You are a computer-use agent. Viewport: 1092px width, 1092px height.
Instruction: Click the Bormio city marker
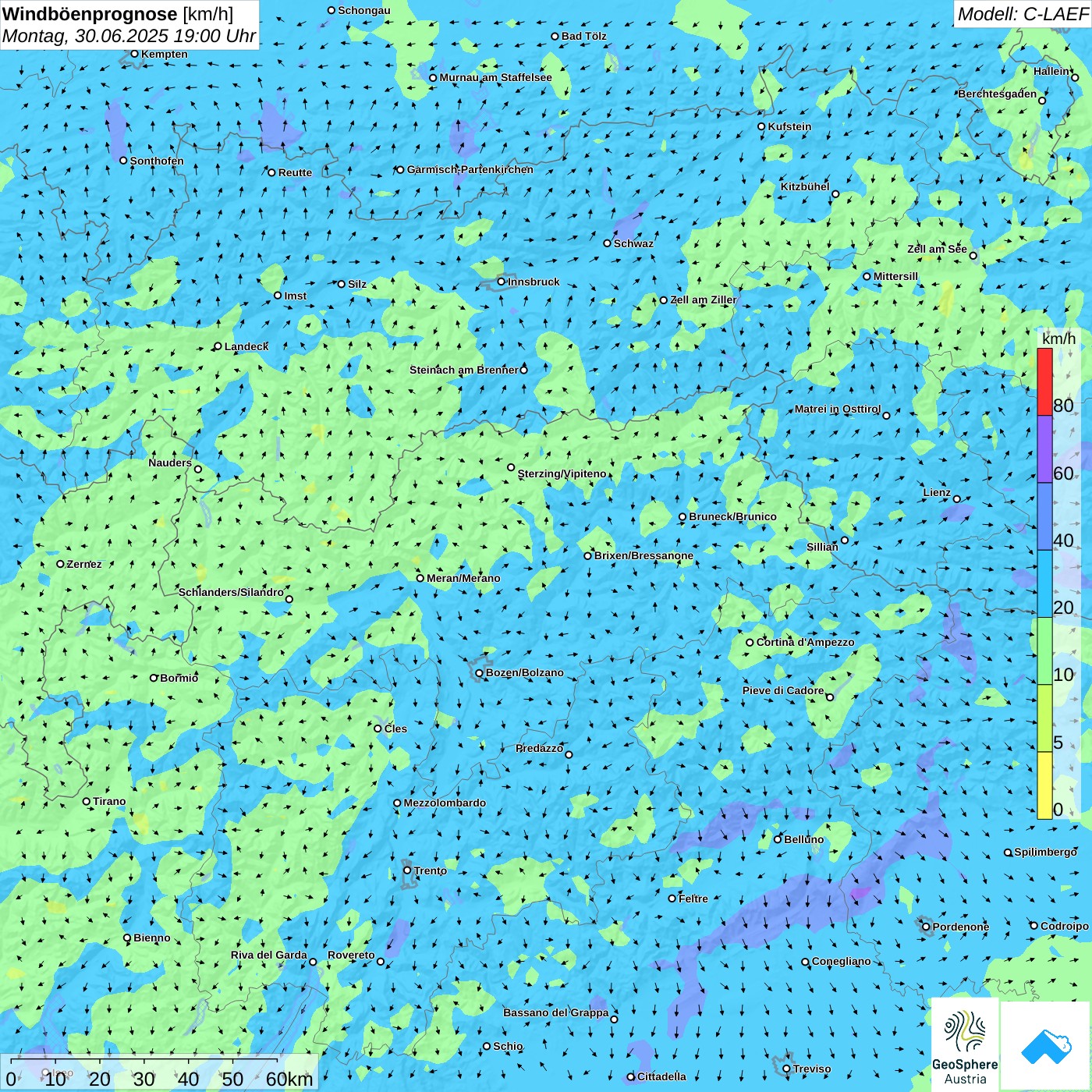[154, 678]
